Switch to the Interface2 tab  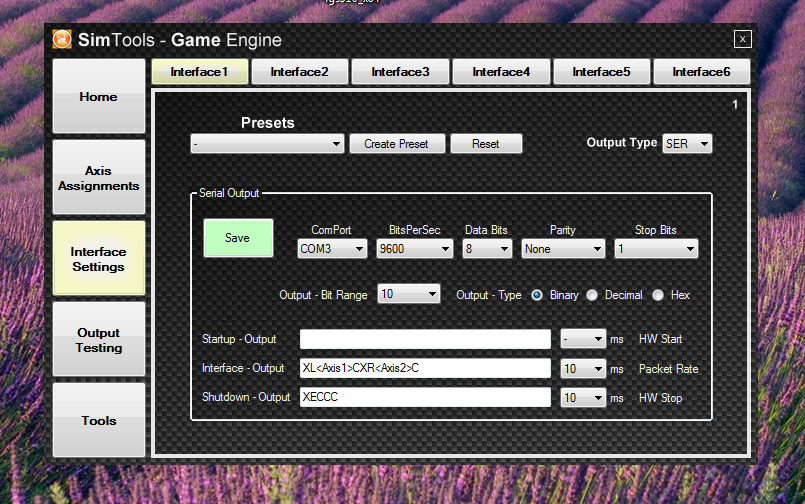tap(299, 72)
